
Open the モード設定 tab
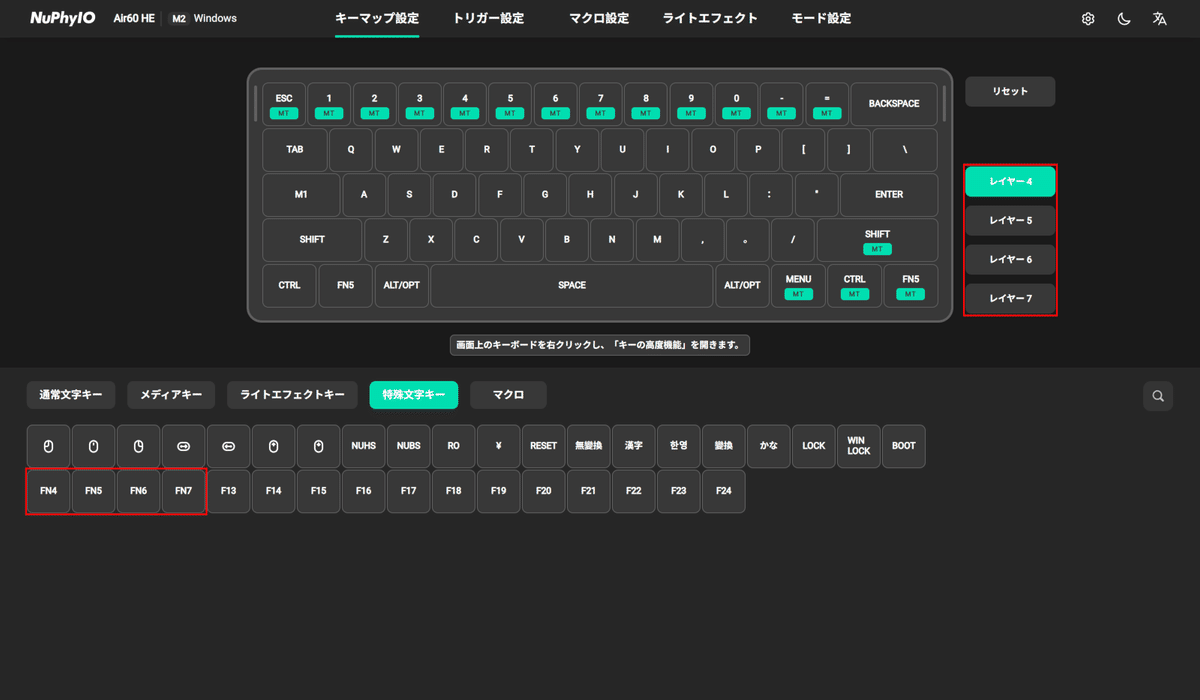821,18
